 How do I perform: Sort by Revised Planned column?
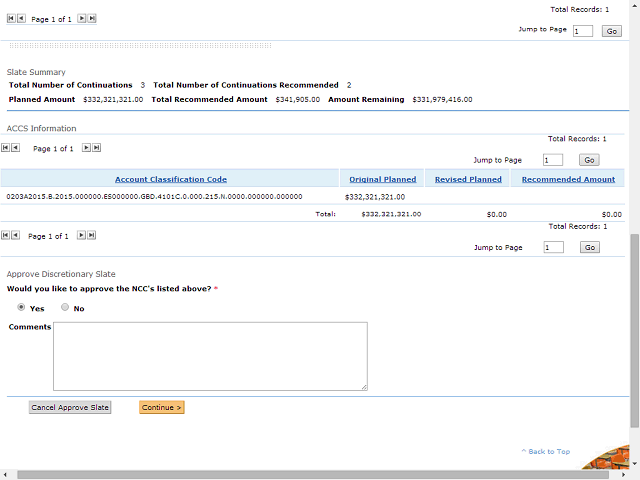[468, 179]
